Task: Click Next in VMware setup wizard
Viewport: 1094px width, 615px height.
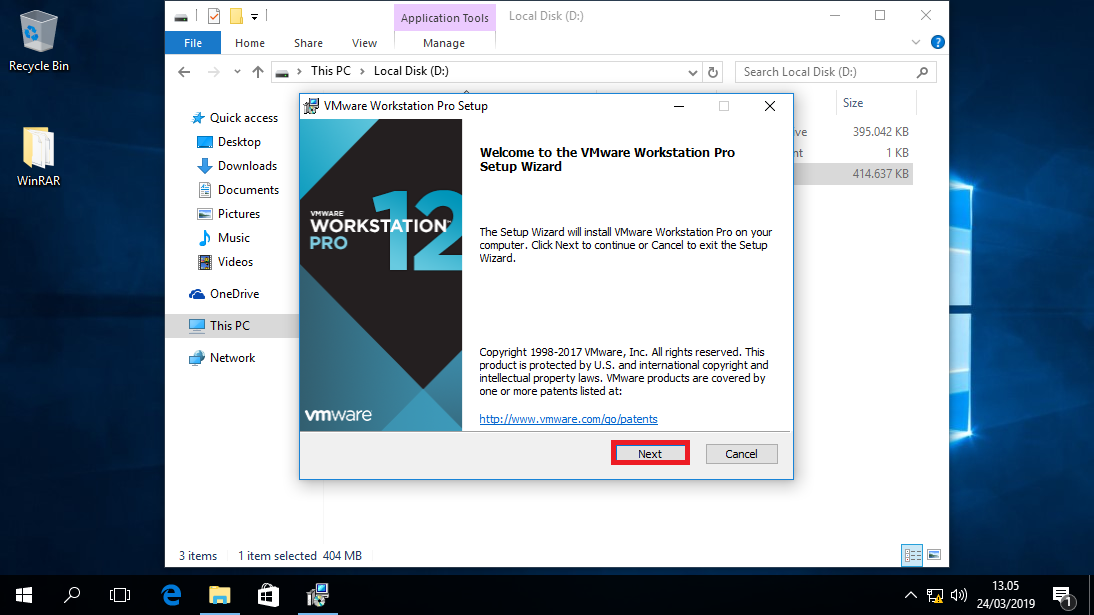Action: click(x=650, y=454)
